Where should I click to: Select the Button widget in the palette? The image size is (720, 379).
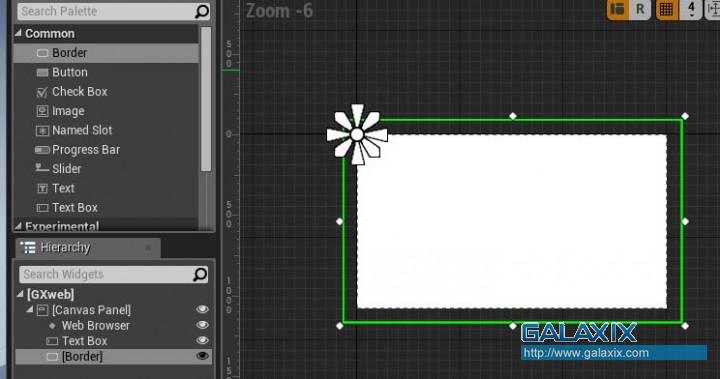107,72
